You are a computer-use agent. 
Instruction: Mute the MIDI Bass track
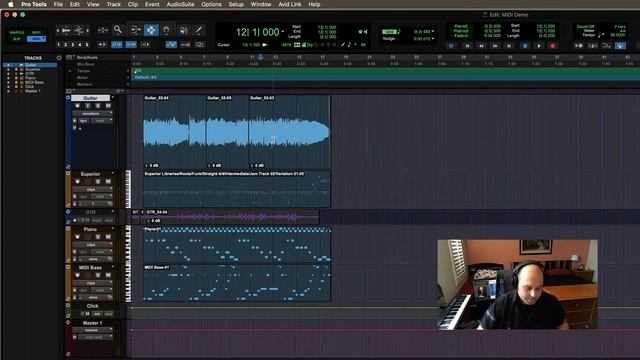(108, 275)
